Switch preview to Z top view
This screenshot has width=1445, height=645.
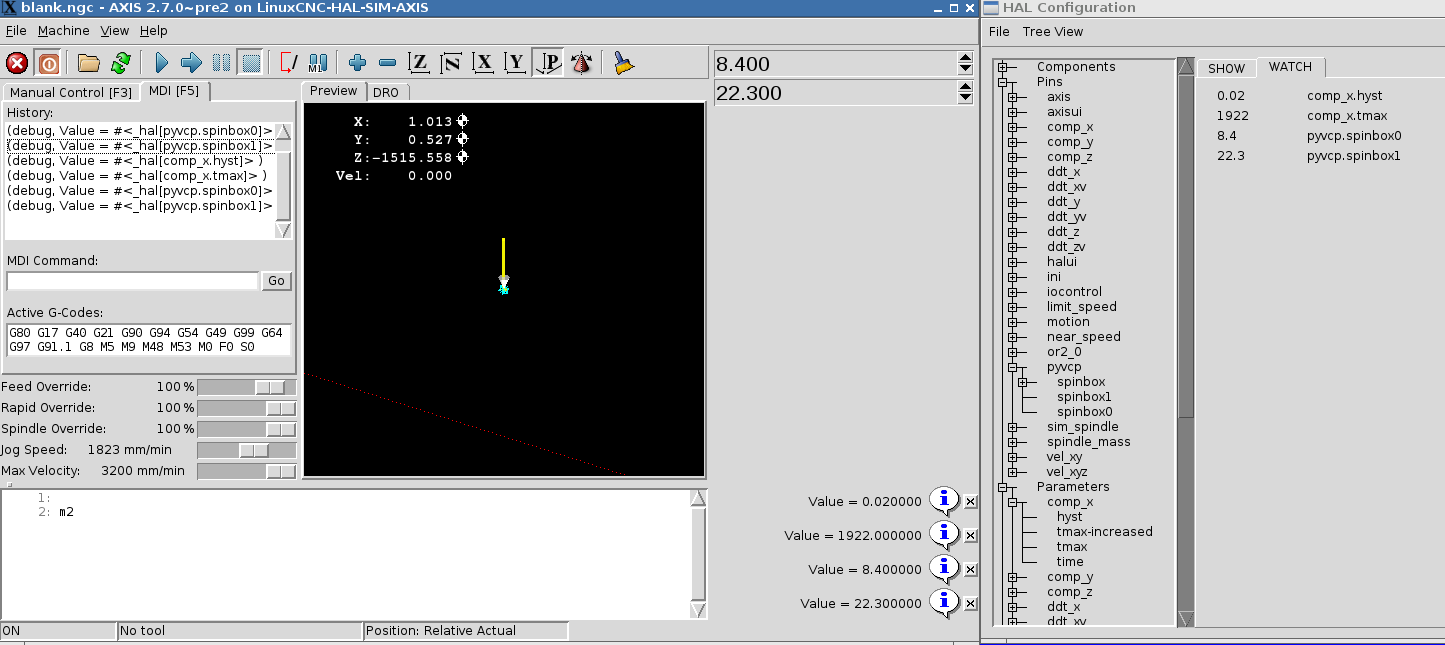420,63
